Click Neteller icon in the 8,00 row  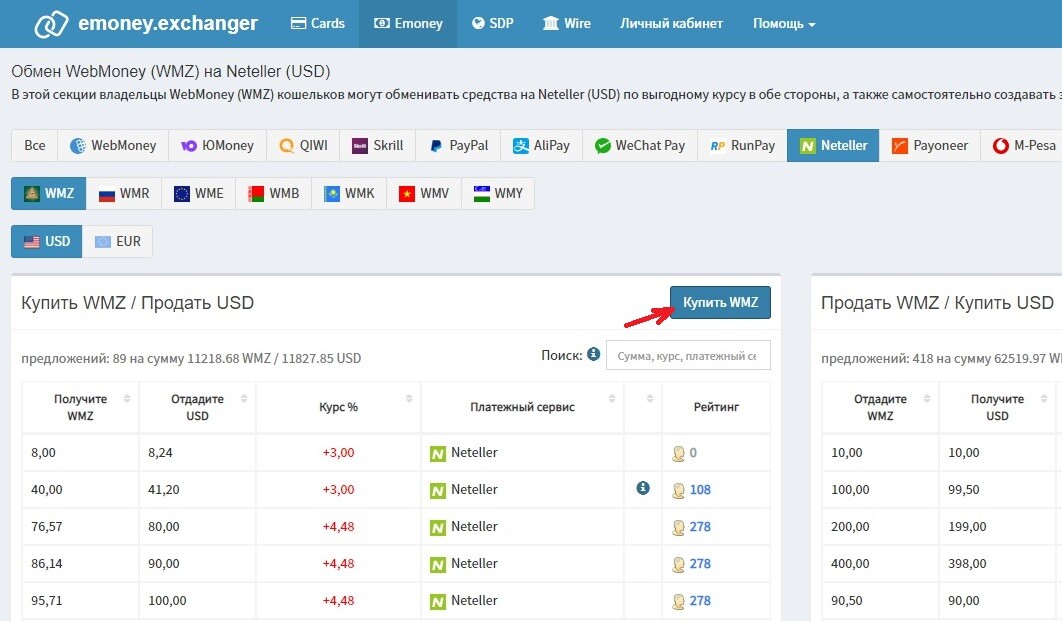[x=438, y=454]
